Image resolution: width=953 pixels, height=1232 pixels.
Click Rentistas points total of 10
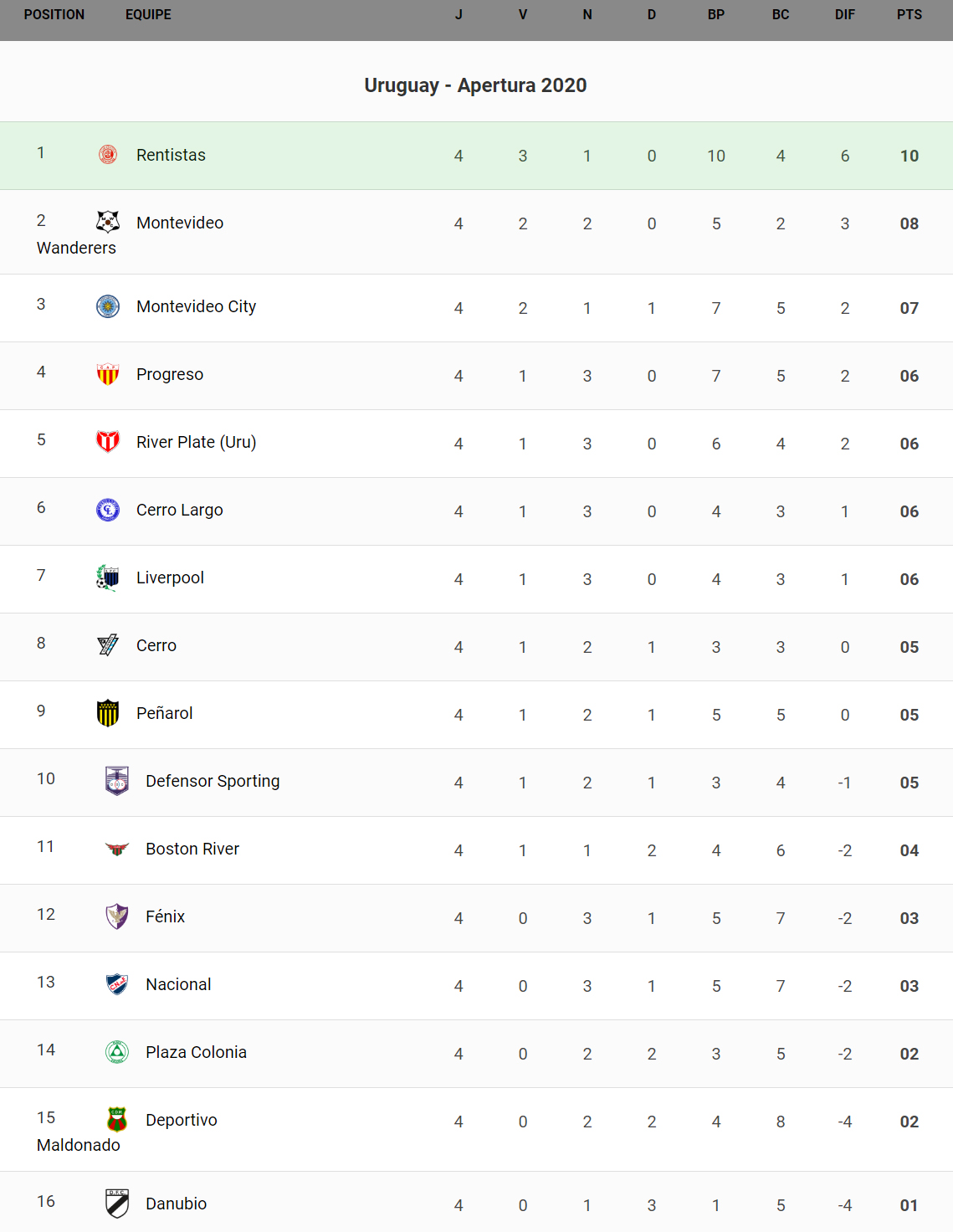909,156
